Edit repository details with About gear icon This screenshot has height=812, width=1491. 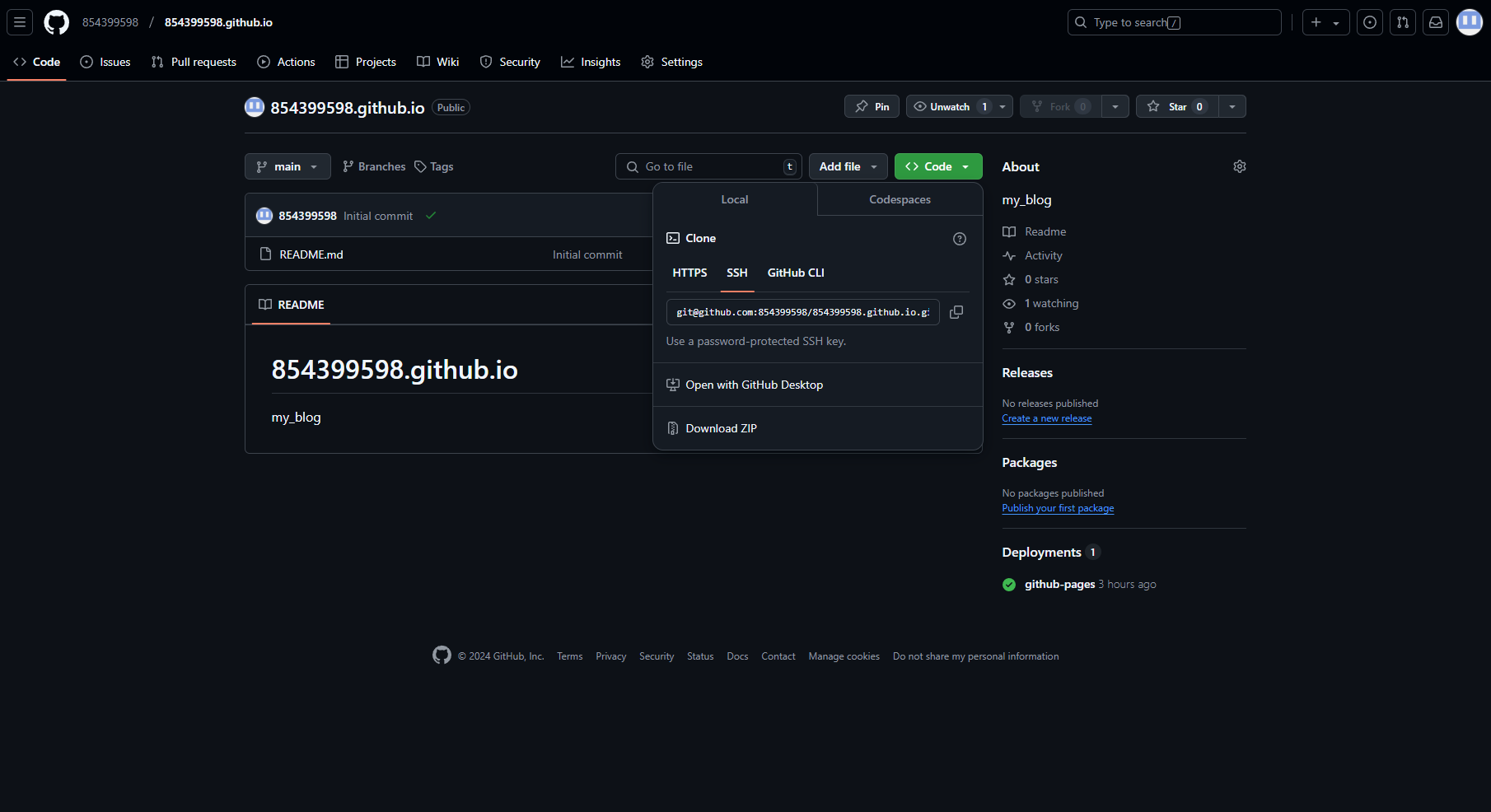pyautogui.click(x=1239, y=166)
